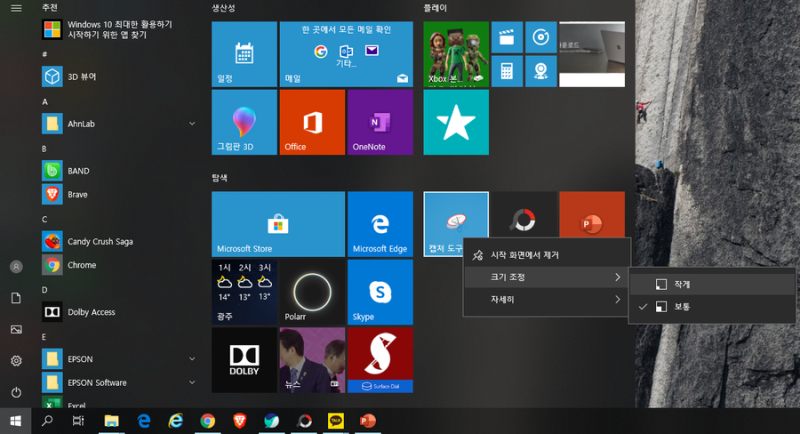Open the OneNote tile
Viewport: 800px width, 434px height.
[x=380, y=122]
